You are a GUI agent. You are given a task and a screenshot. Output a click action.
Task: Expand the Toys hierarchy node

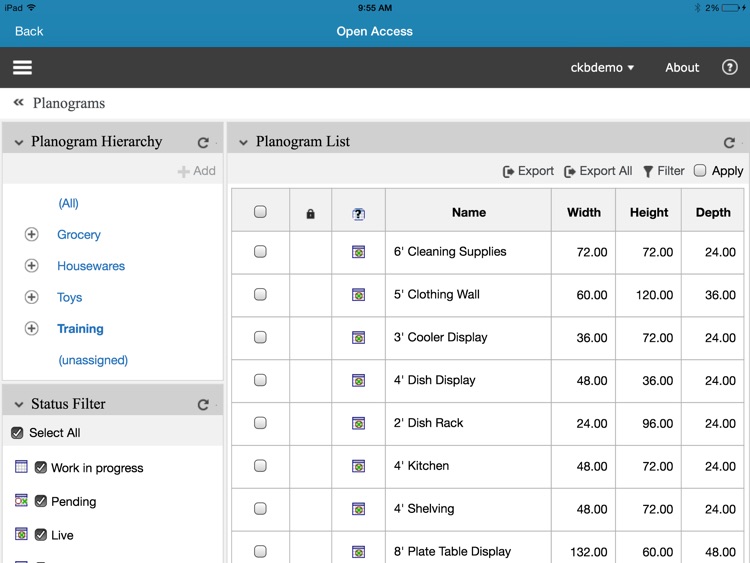32,297
